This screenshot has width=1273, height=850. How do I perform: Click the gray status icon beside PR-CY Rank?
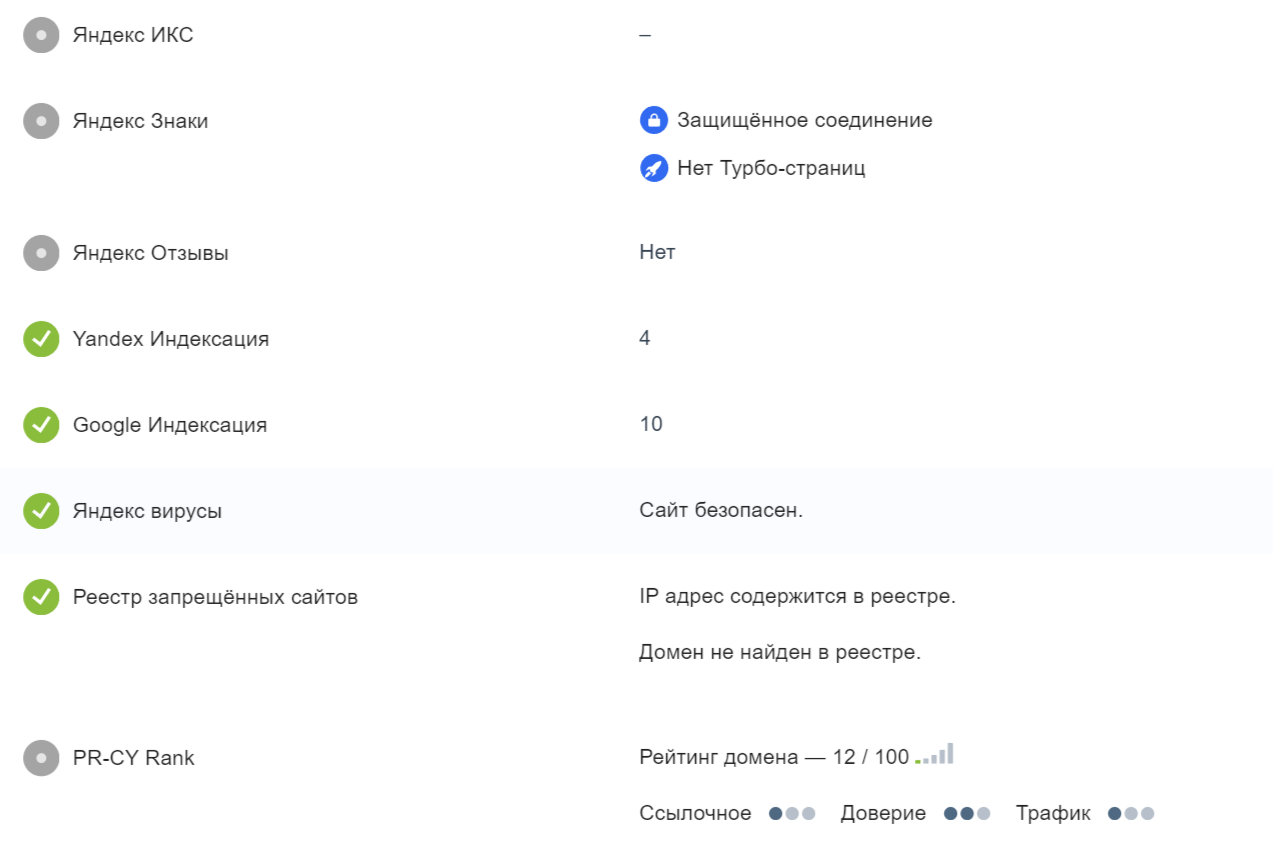point(41,758)
